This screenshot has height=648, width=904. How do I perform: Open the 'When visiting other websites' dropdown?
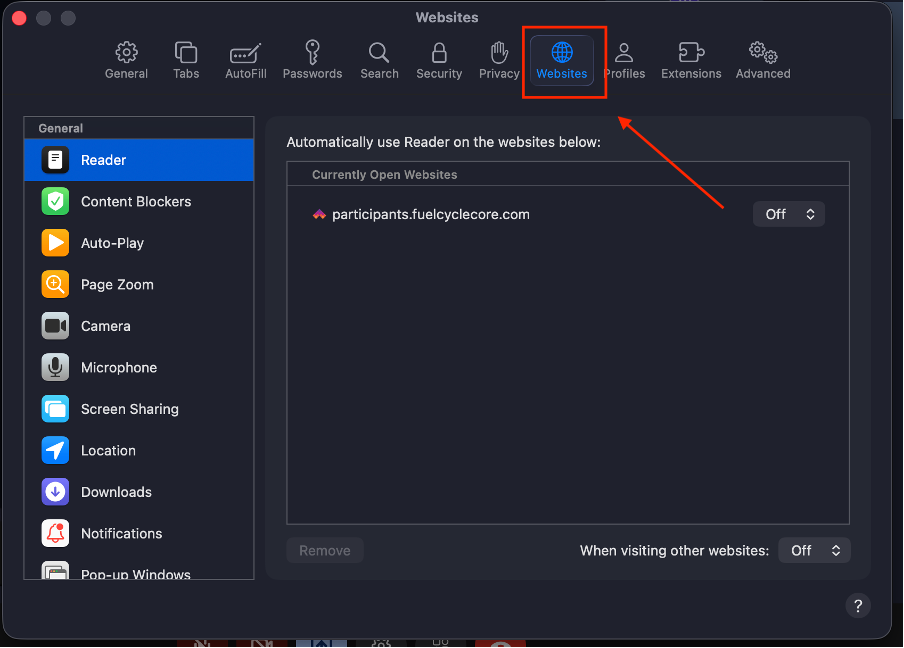pos(814,550)
